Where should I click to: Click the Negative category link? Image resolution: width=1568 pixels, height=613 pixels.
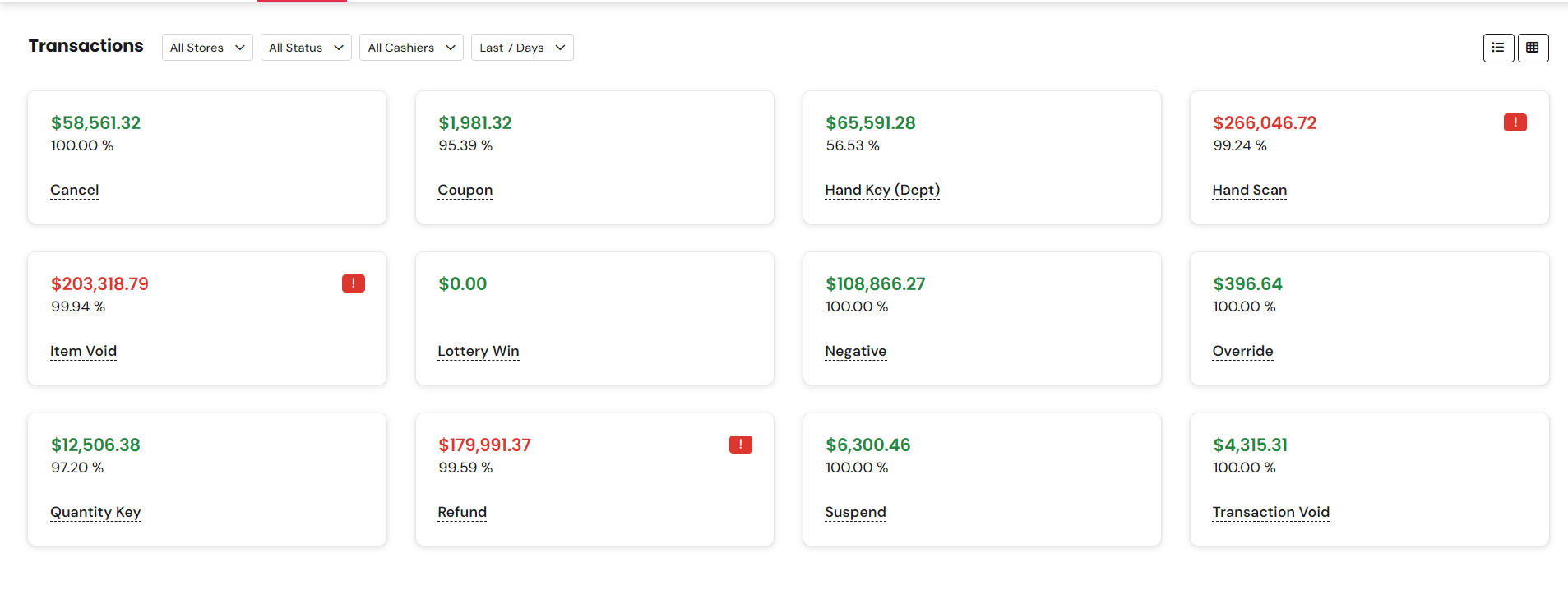[x=855, y=351]
